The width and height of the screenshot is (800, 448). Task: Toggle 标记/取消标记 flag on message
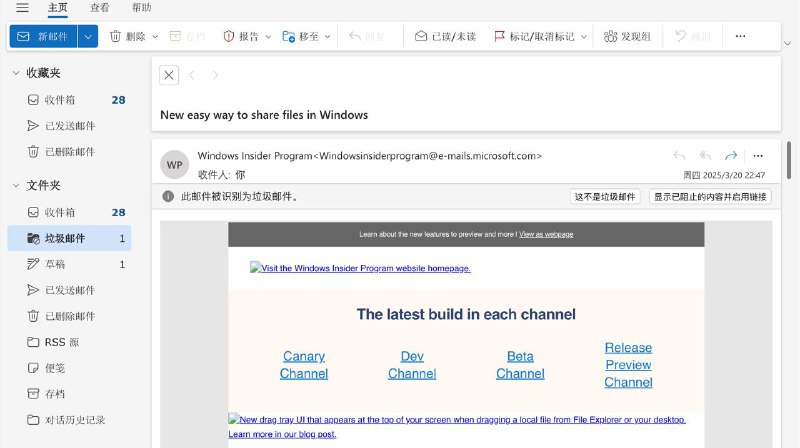498,36
